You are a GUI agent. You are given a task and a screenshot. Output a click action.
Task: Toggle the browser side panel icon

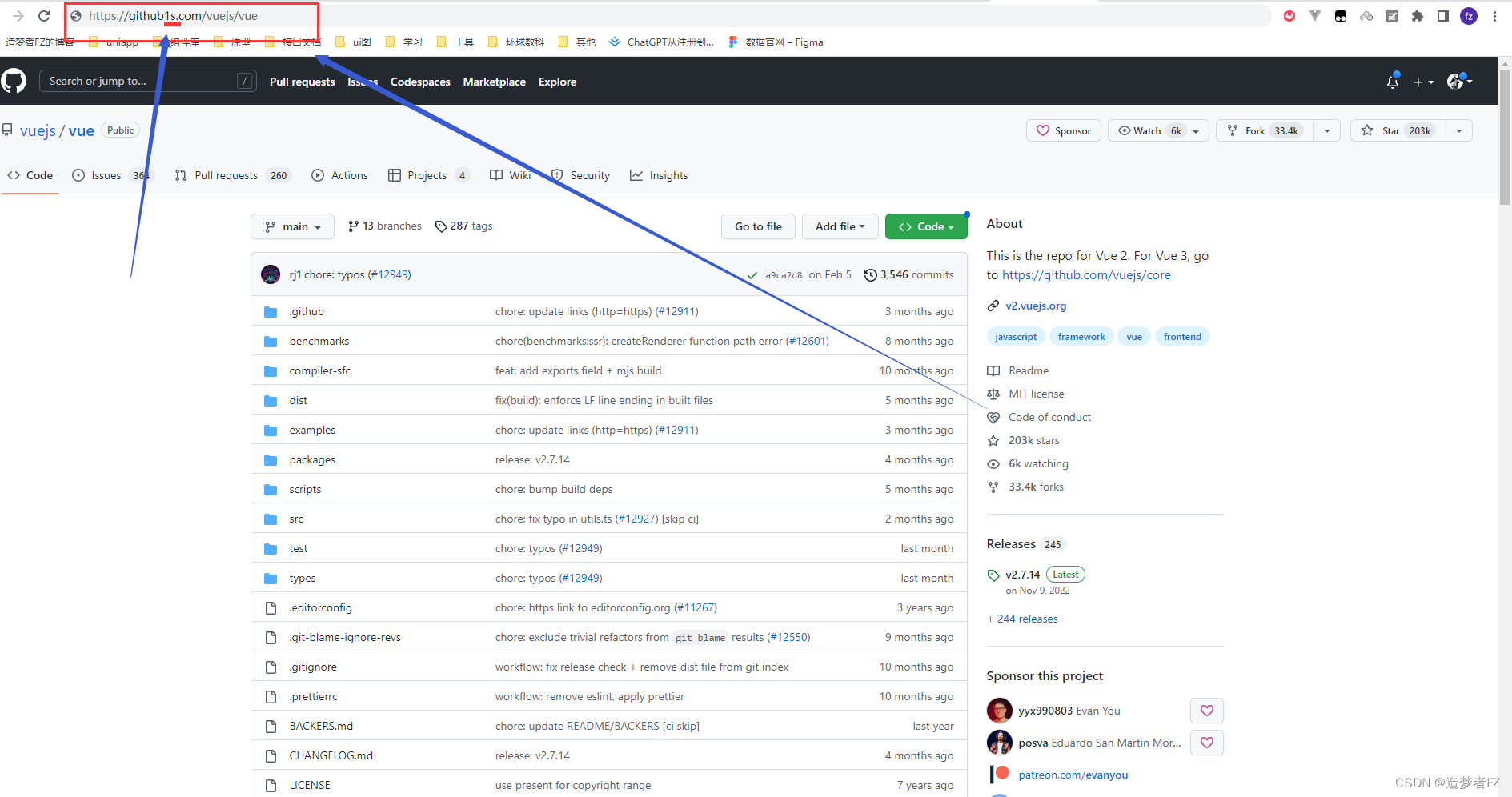click(1443, 16)
